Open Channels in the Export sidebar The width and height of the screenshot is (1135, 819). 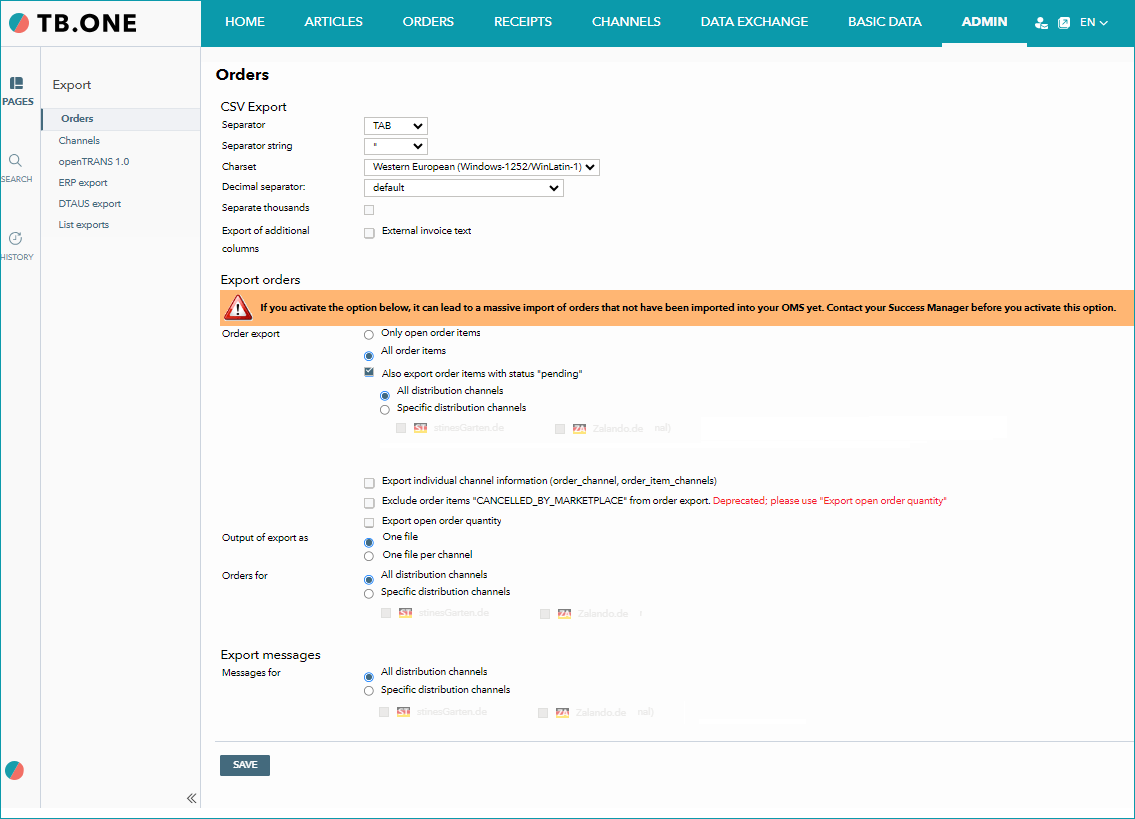tap(79, 140)
